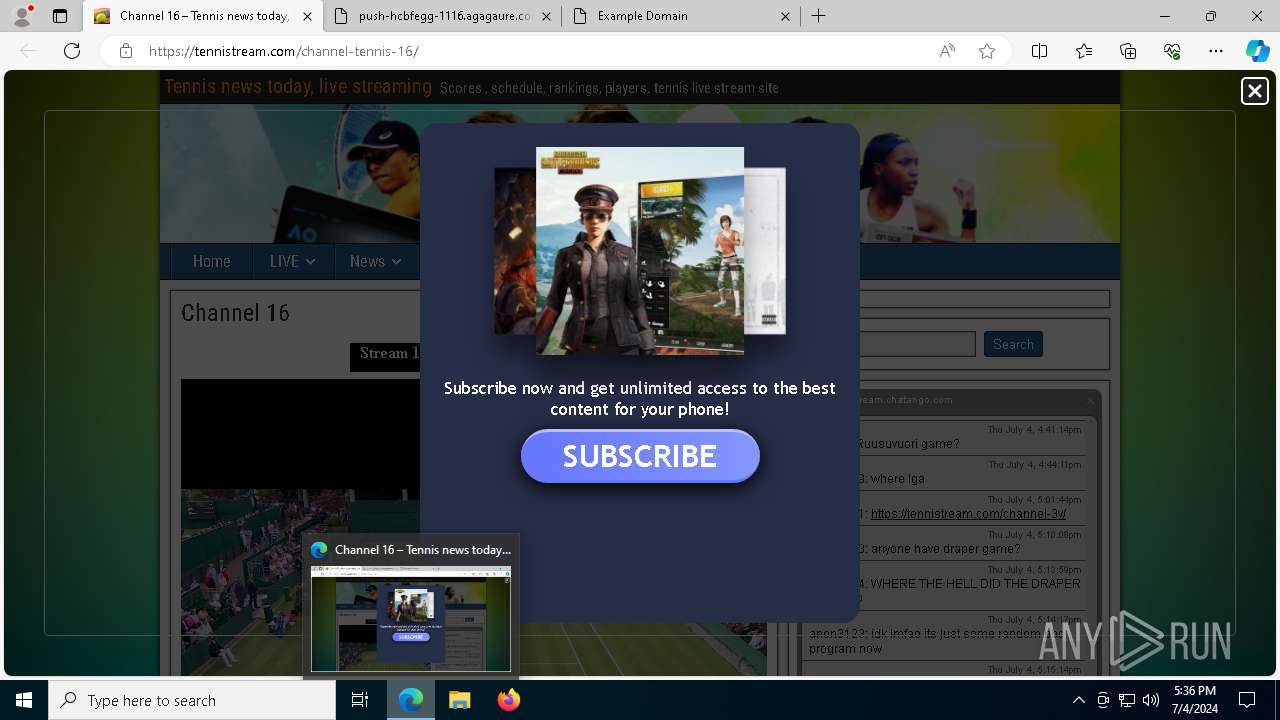
Task: Click the Edge profile icon
Action: tap(22, 16)
